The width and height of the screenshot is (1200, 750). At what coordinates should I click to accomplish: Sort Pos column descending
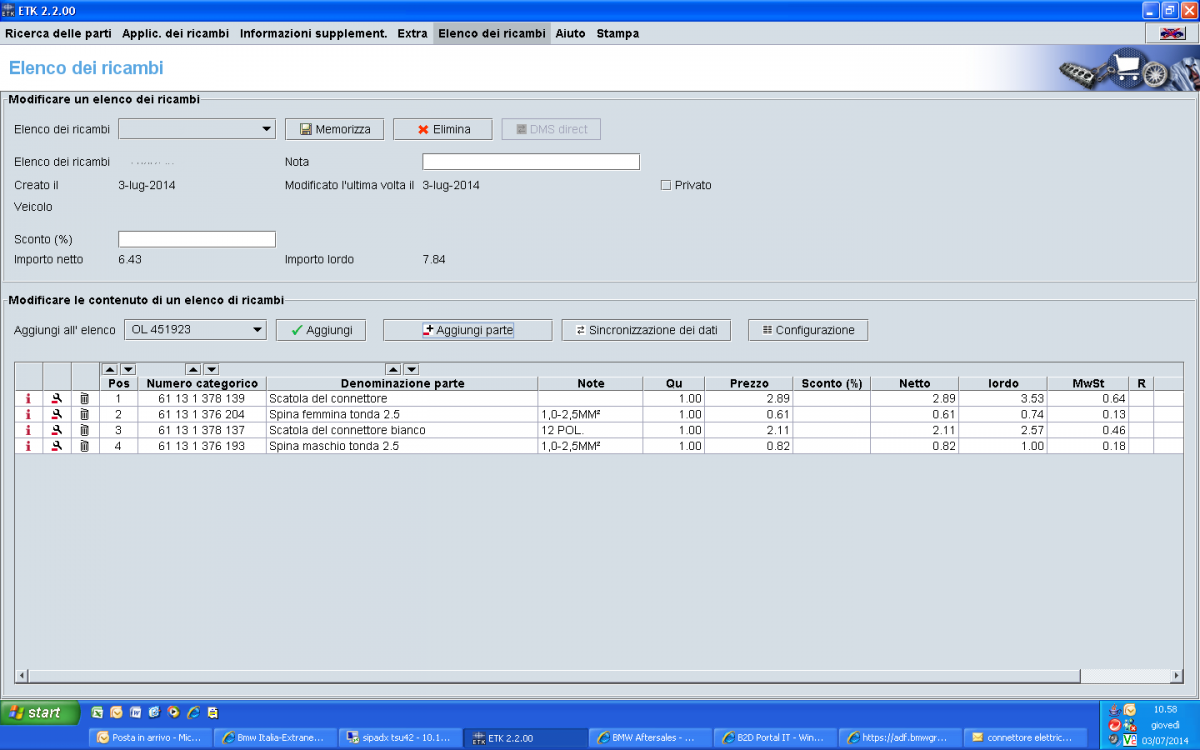click(x=128, y=370)
